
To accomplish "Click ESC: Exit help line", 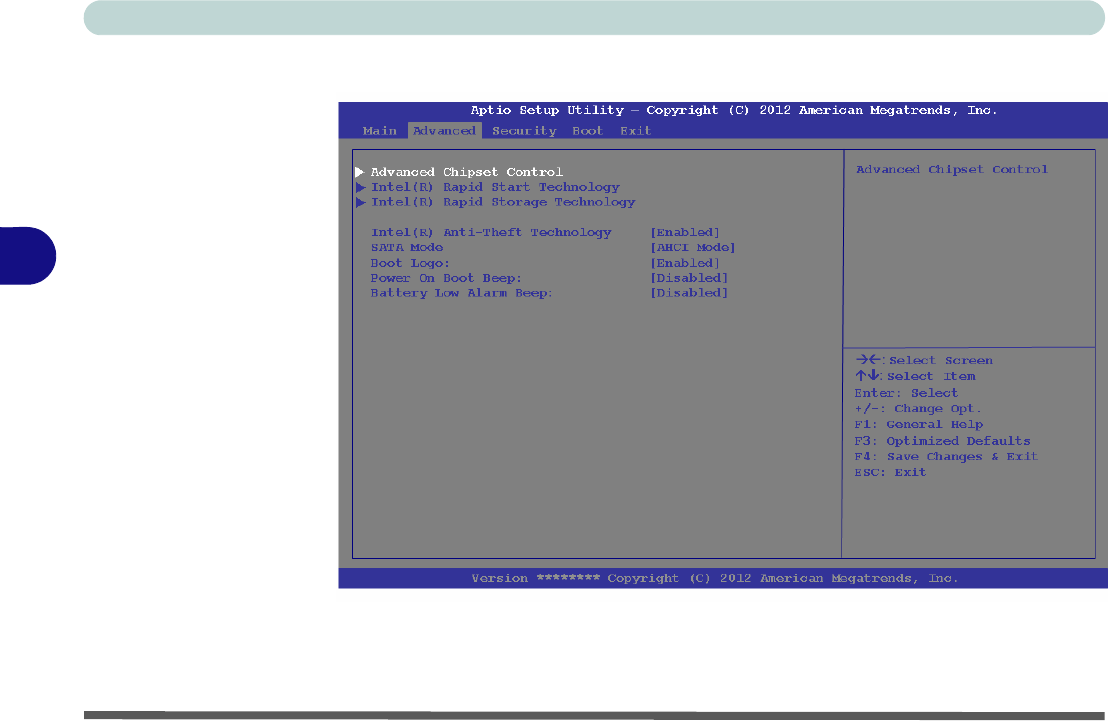I will coord(890,473).
